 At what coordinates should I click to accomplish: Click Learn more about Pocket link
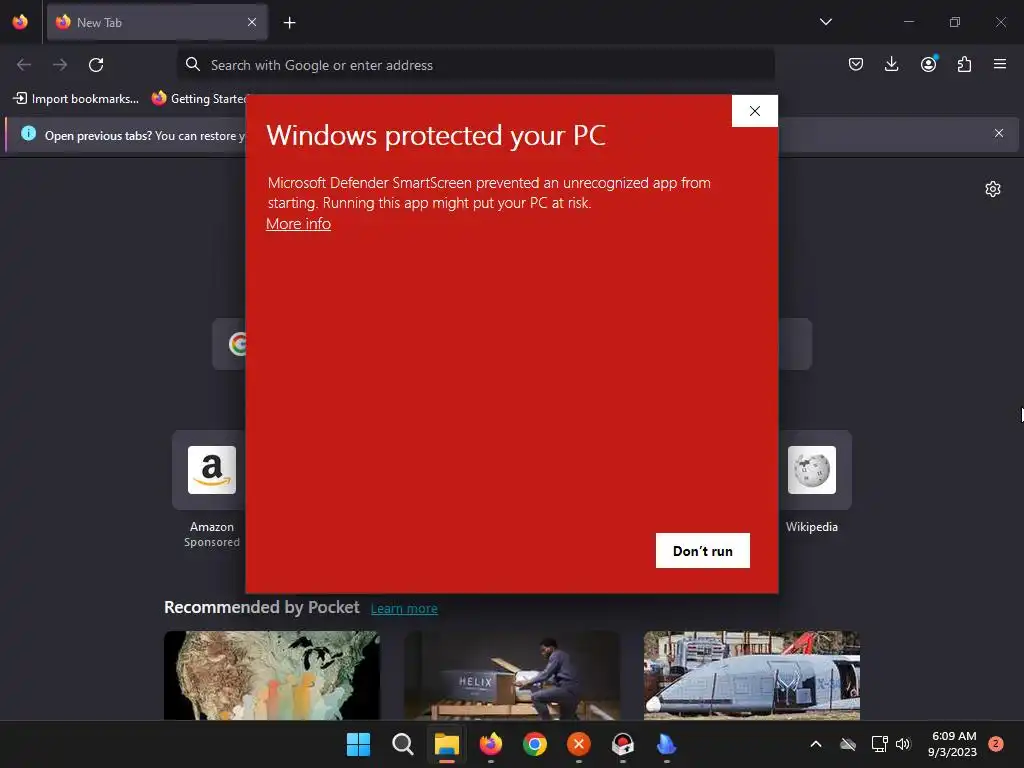[x=404, y=609]
